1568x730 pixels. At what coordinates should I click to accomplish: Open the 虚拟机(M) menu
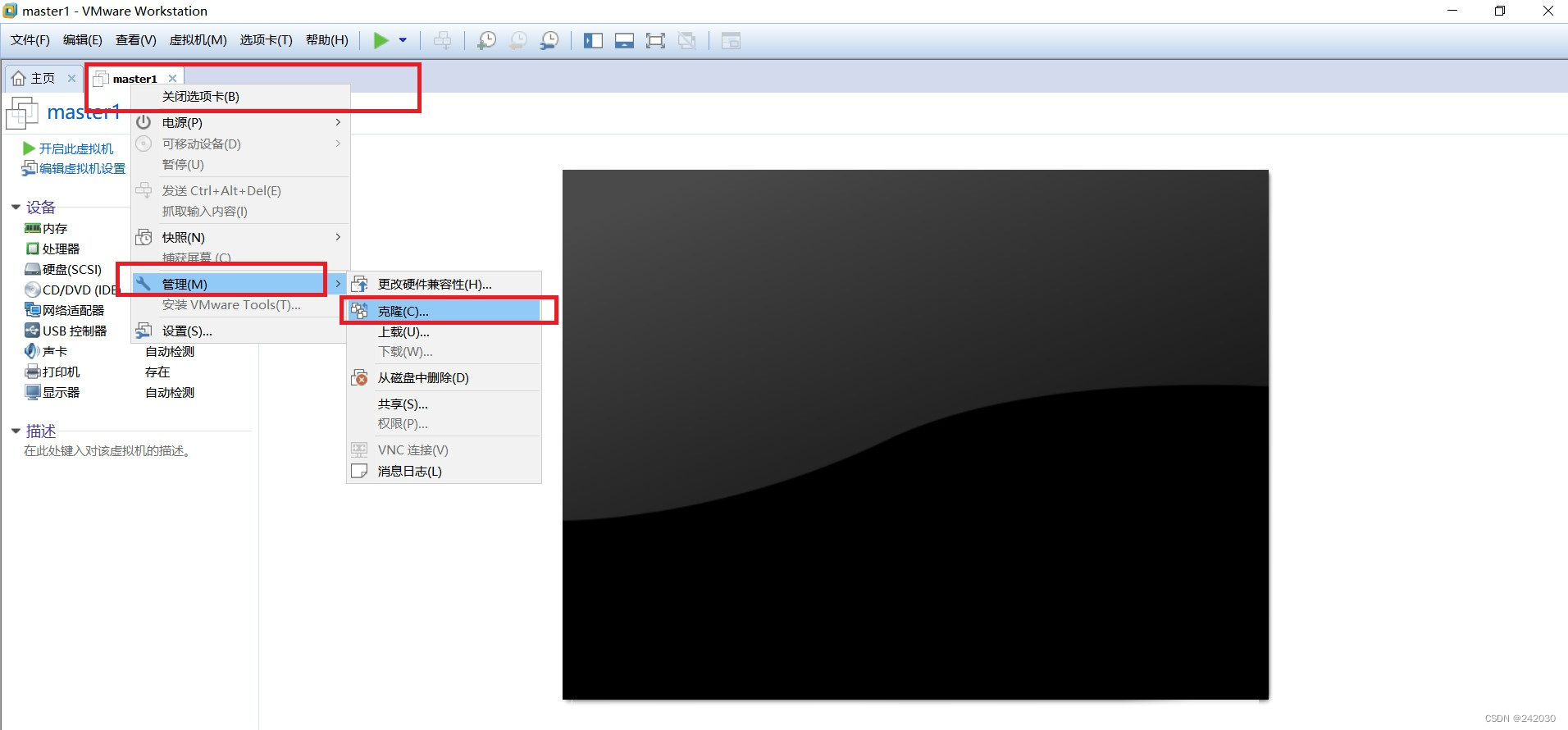pos(198,40)
